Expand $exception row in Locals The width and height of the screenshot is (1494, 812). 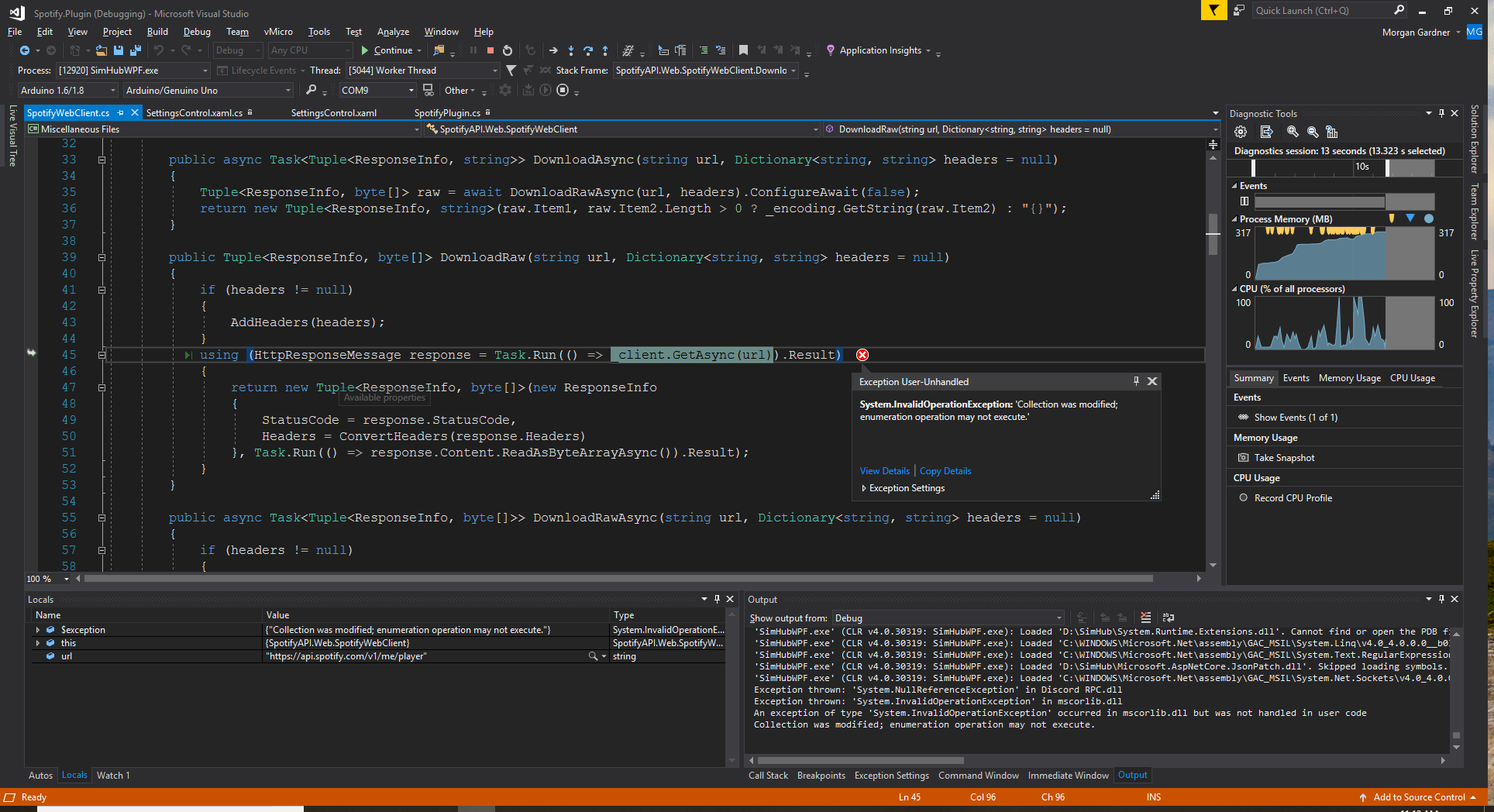[37, 630]
